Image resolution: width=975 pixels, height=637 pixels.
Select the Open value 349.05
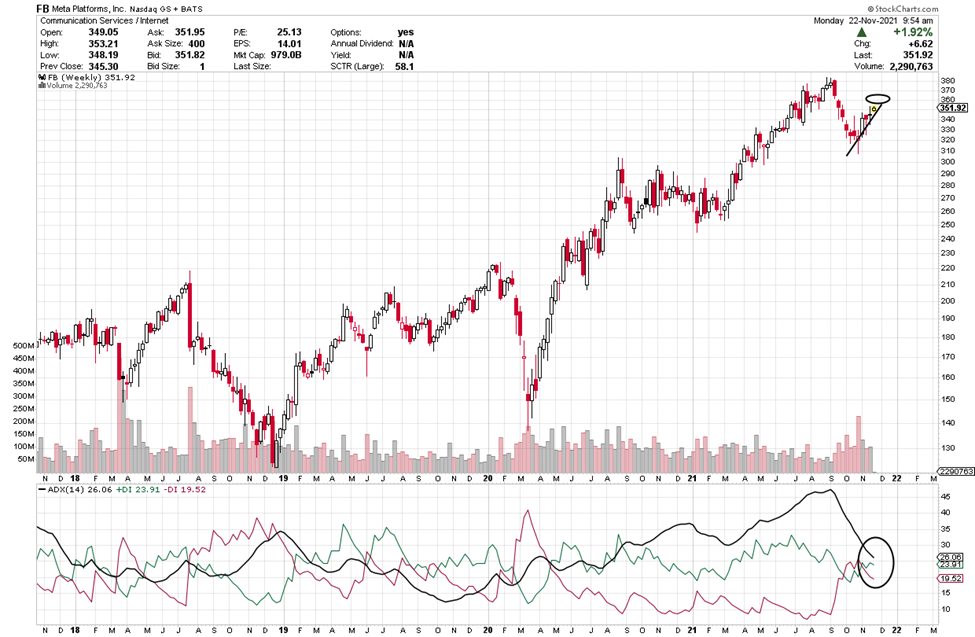coord(103,32)
